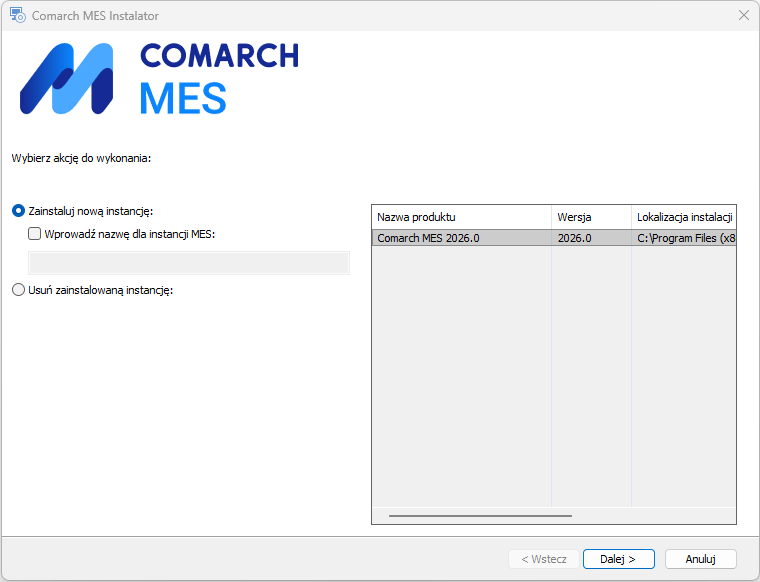This screenshot has height=582, width=760.
Task: Click the MES instance name input field
Action: [x=189, y=263]
